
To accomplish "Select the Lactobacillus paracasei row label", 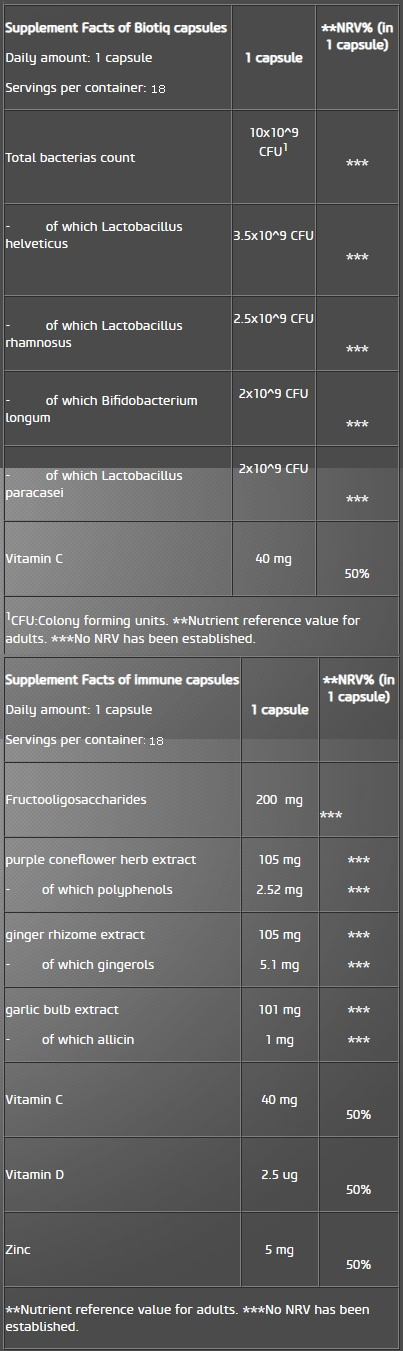I will click(94, 483).
